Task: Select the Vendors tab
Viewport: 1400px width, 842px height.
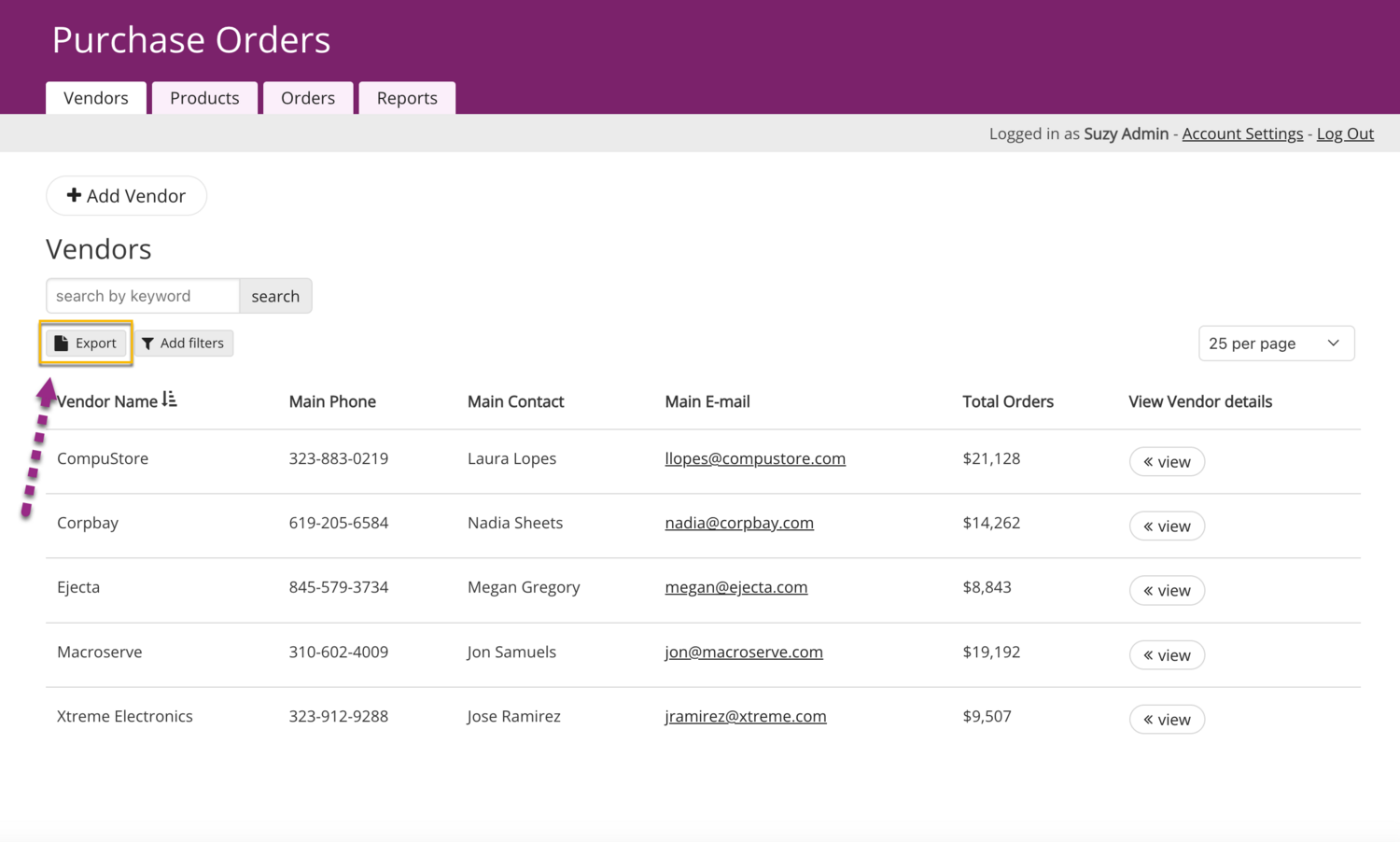Action: (96, 98)
